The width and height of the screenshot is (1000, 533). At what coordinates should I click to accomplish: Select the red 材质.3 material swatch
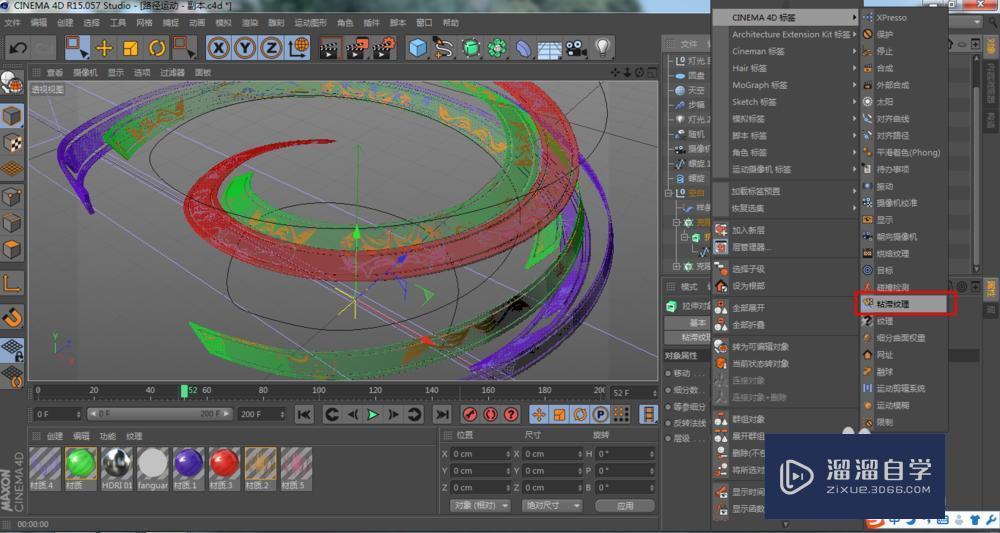(225, 463)
